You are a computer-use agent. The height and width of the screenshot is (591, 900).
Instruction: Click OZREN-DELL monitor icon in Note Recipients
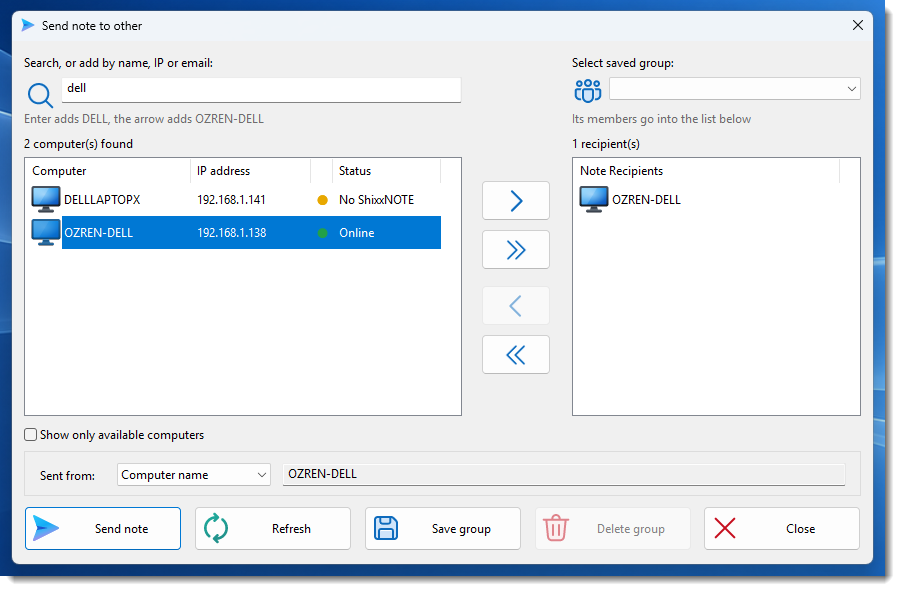pos(594,200)
